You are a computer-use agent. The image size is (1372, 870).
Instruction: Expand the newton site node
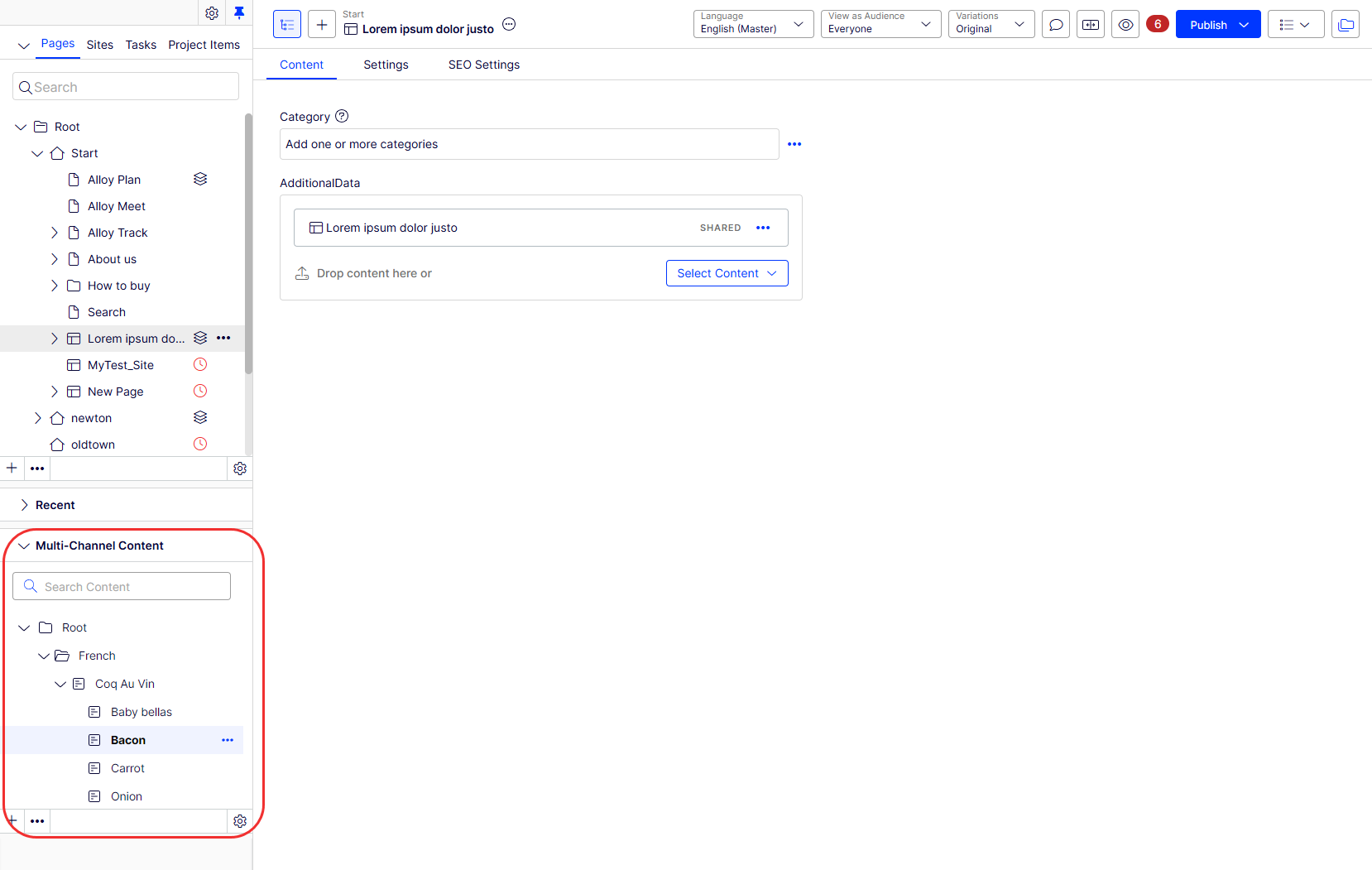pos(37,418)
